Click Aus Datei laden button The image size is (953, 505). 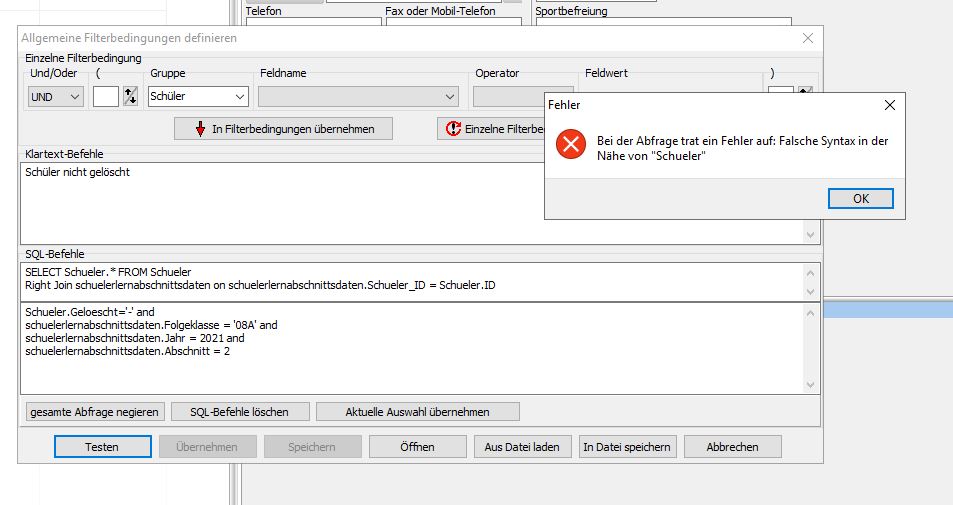[x=522, y=447]
